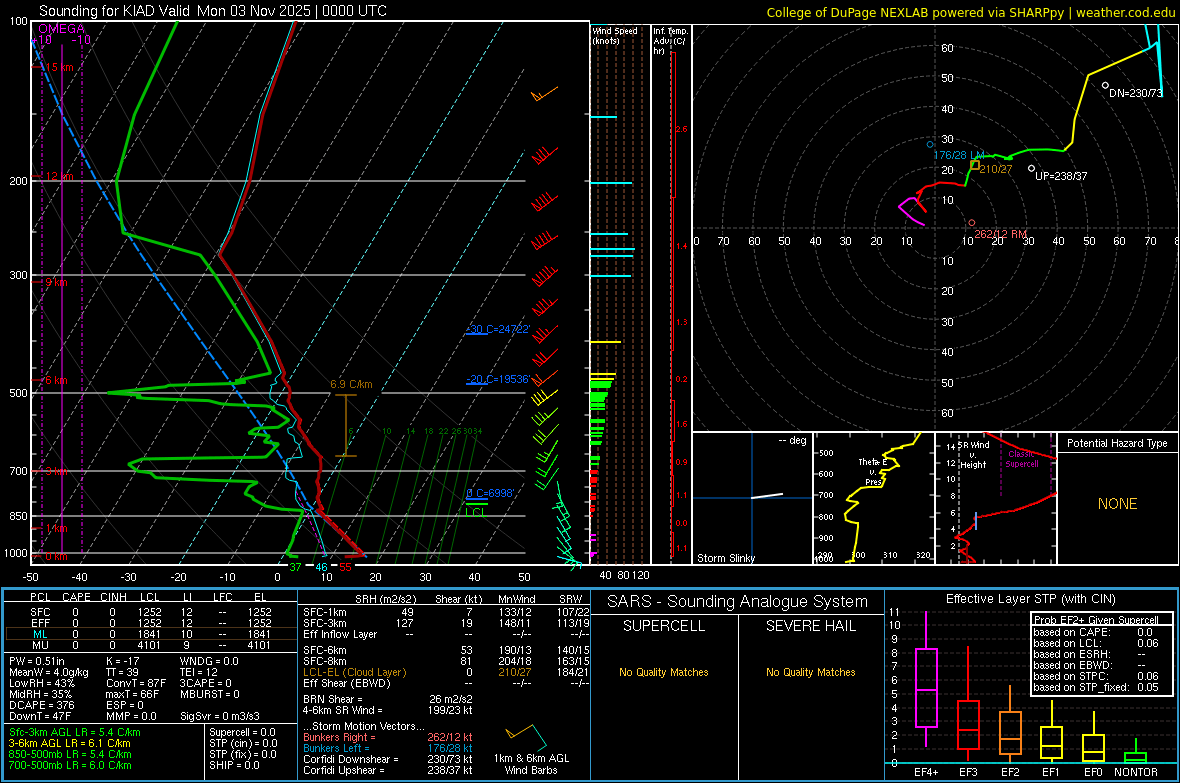Click the UP=238/37 hodograph label

tap(1061, 176)
